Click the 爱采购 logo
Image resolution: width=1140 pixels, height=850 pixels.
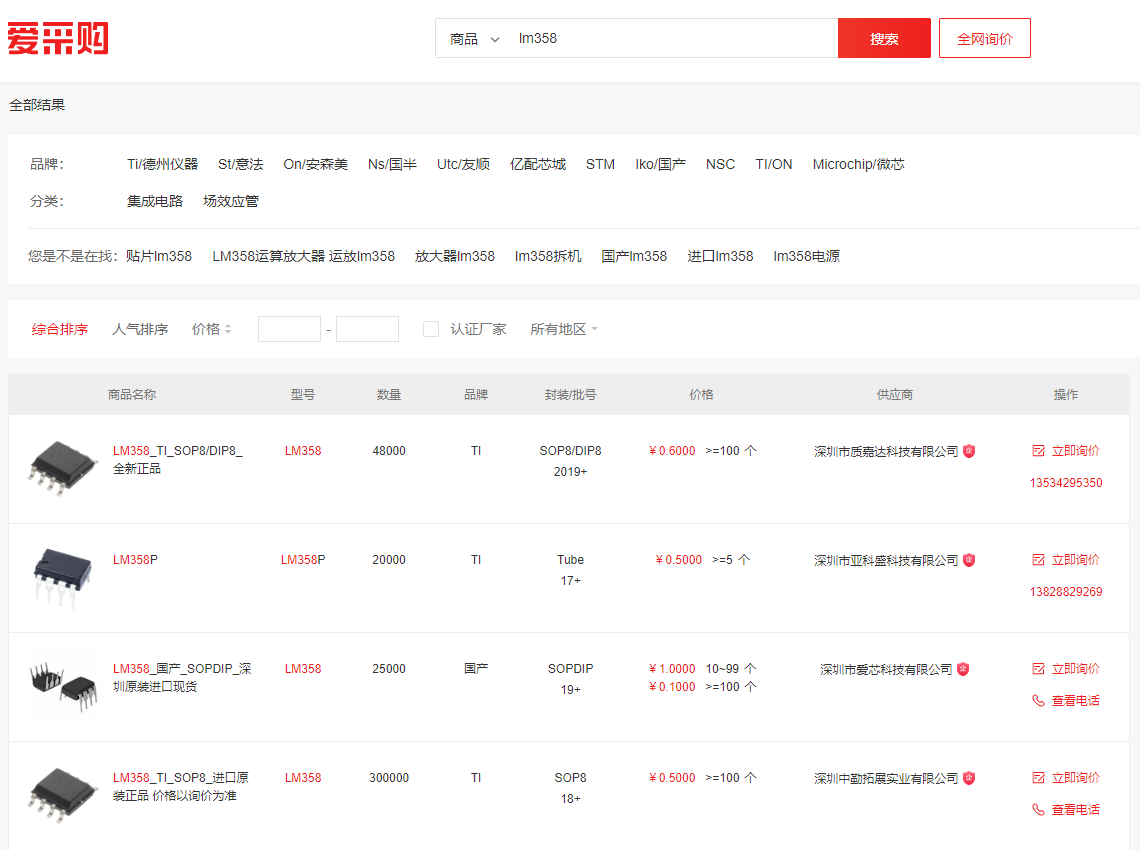tap(58, 39)
